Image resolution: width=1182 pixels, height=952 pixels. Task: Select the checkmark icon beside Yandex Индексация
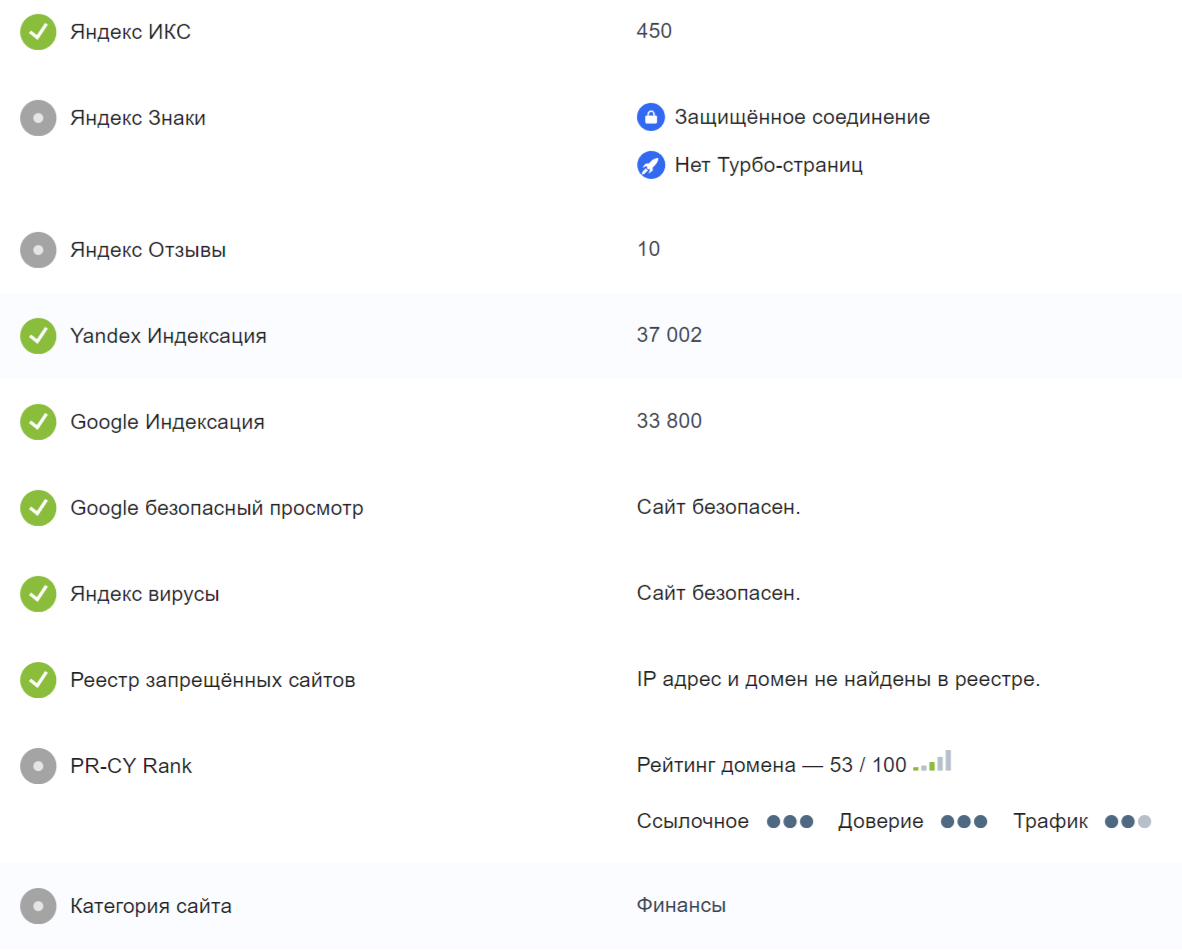tap(37, 336)
